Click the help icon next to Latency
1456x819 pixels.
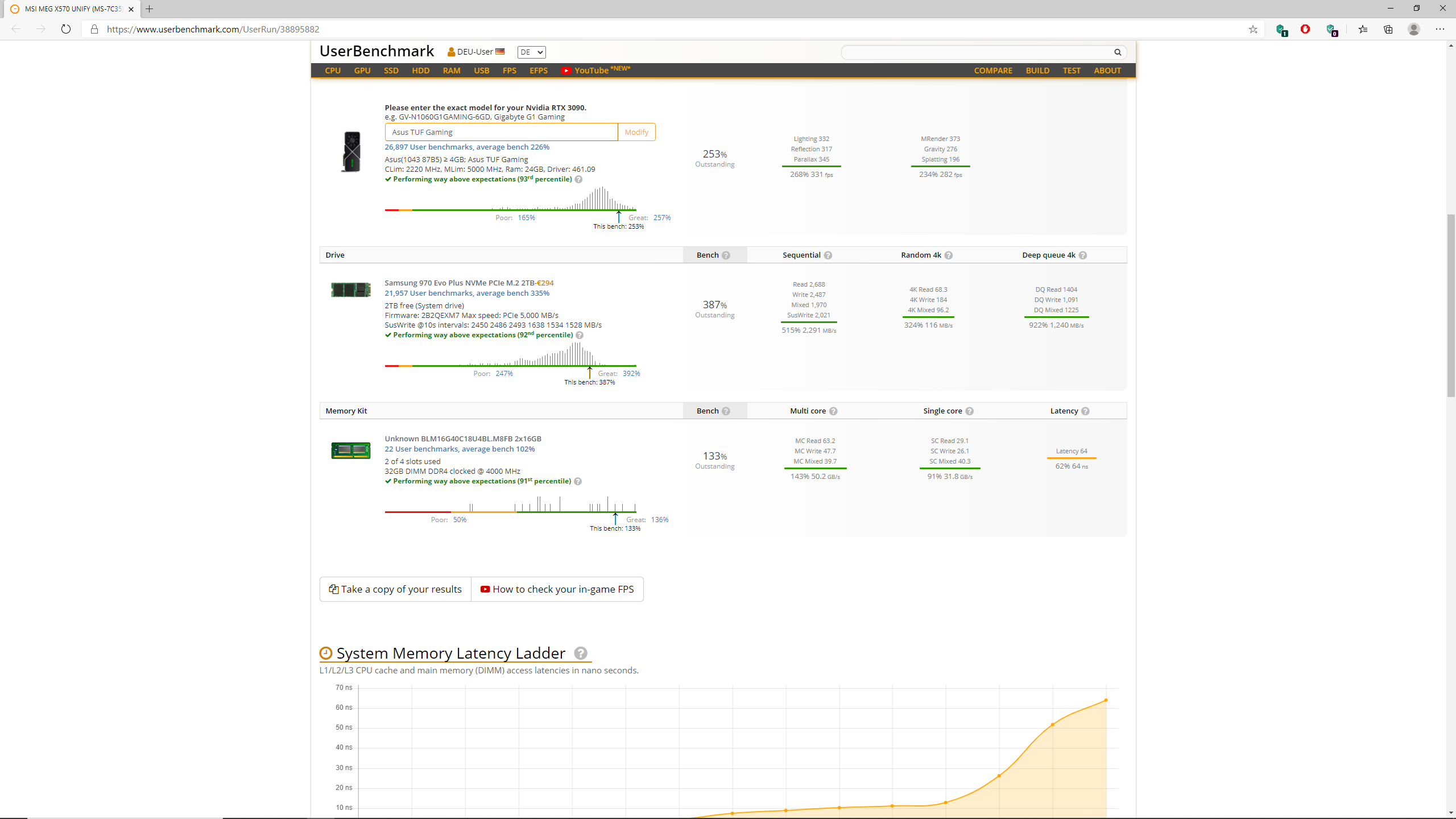coord(1085,411)
